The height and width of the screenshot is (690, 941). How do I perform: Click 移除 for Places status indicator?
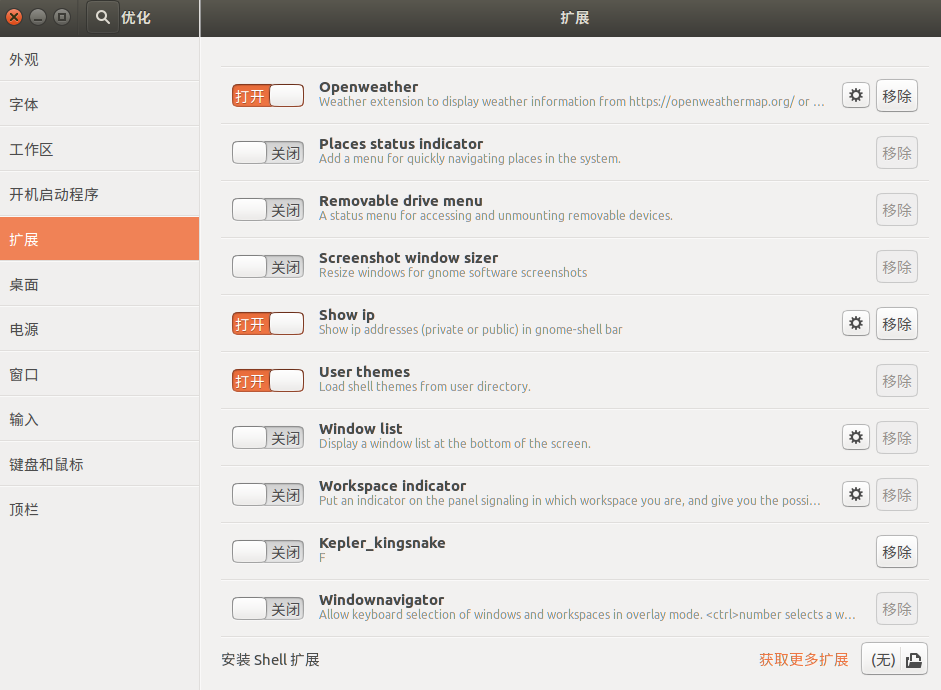[897, 152]
